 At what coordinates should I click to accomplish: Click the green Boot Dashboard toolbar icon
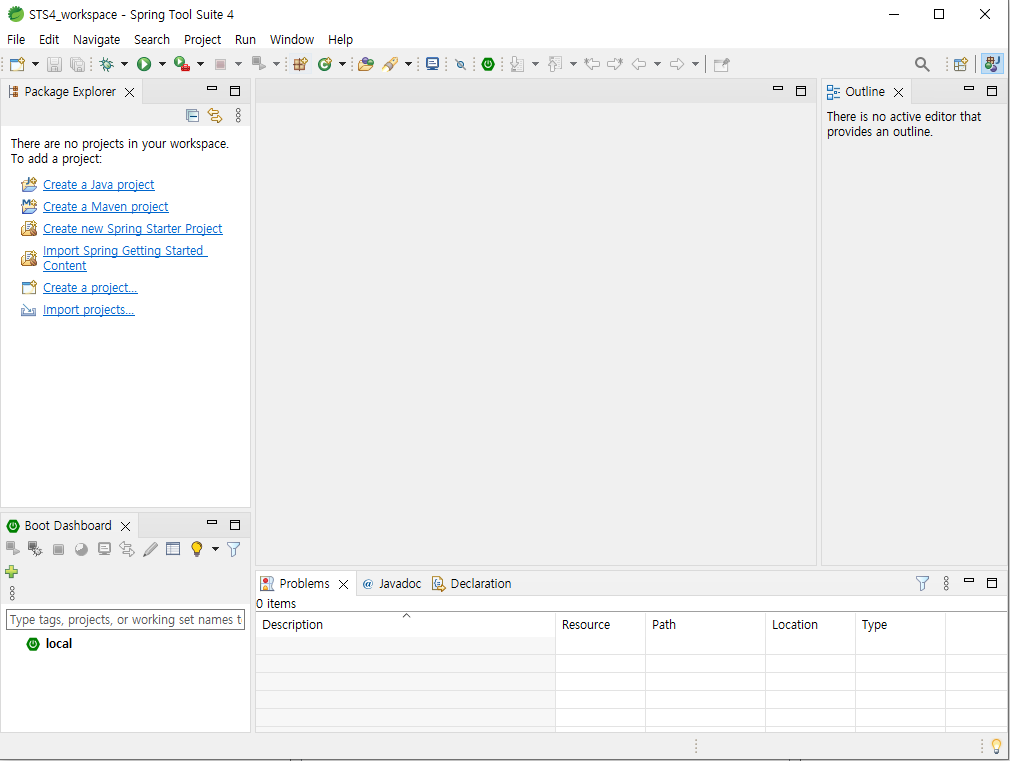(x=488, y=64)
